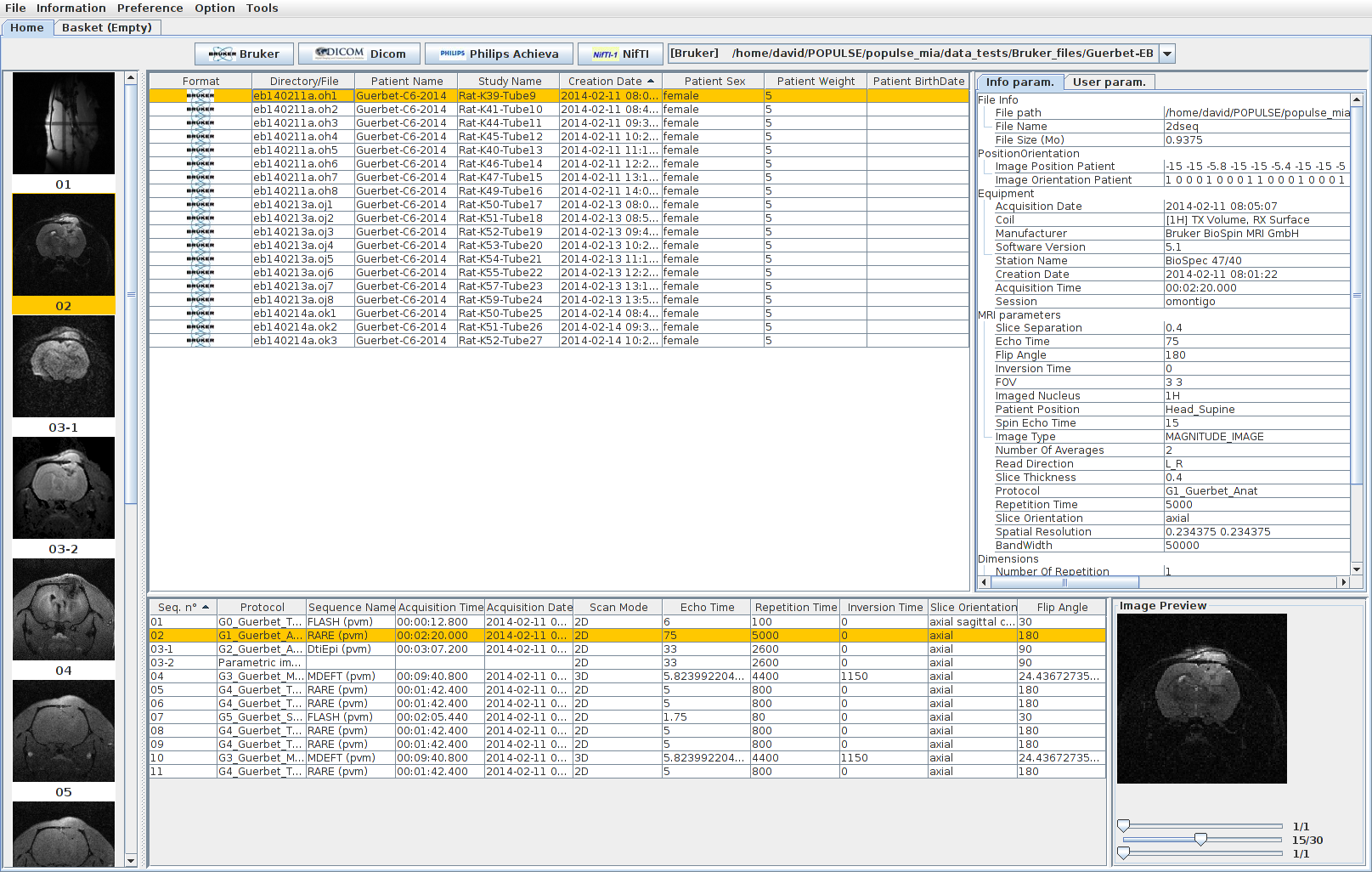Click the Bruker icon for eb140214a.ok1
Viewport: 1372px width, 872px height.
[x=200, y=313]
